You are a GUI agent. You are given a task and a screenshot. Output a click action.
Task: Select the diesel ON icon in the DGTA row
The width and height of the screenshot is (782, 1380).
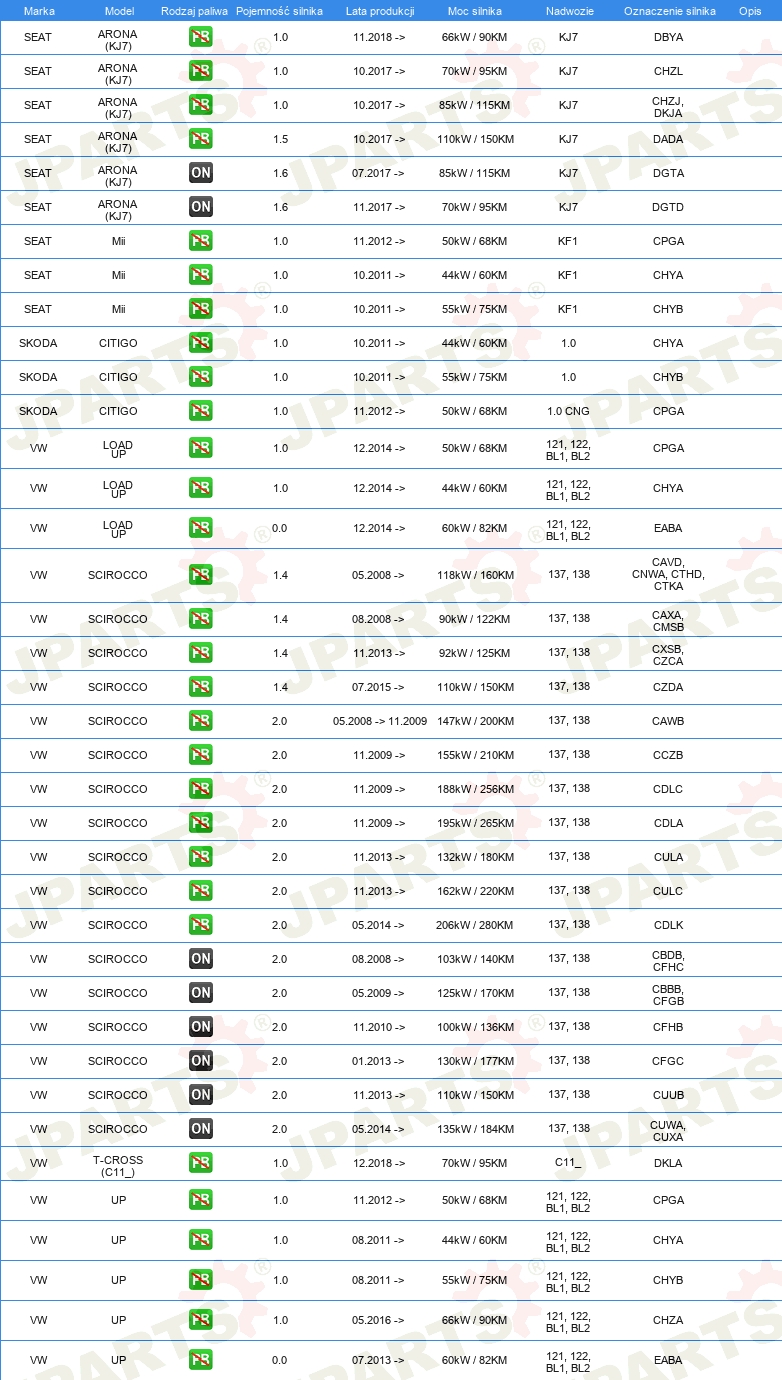201,173
